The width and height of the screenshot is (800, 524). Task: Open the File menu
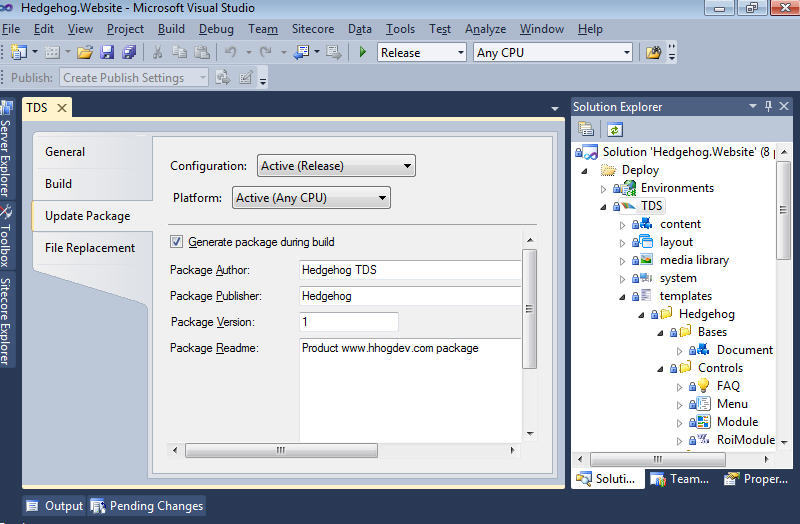[11, 29]
